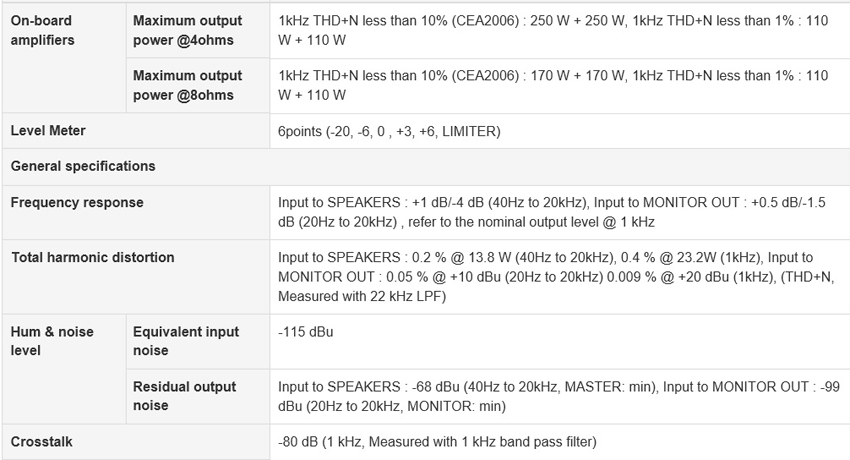Select the Maximum output power @4ohms label

[188, 30]
